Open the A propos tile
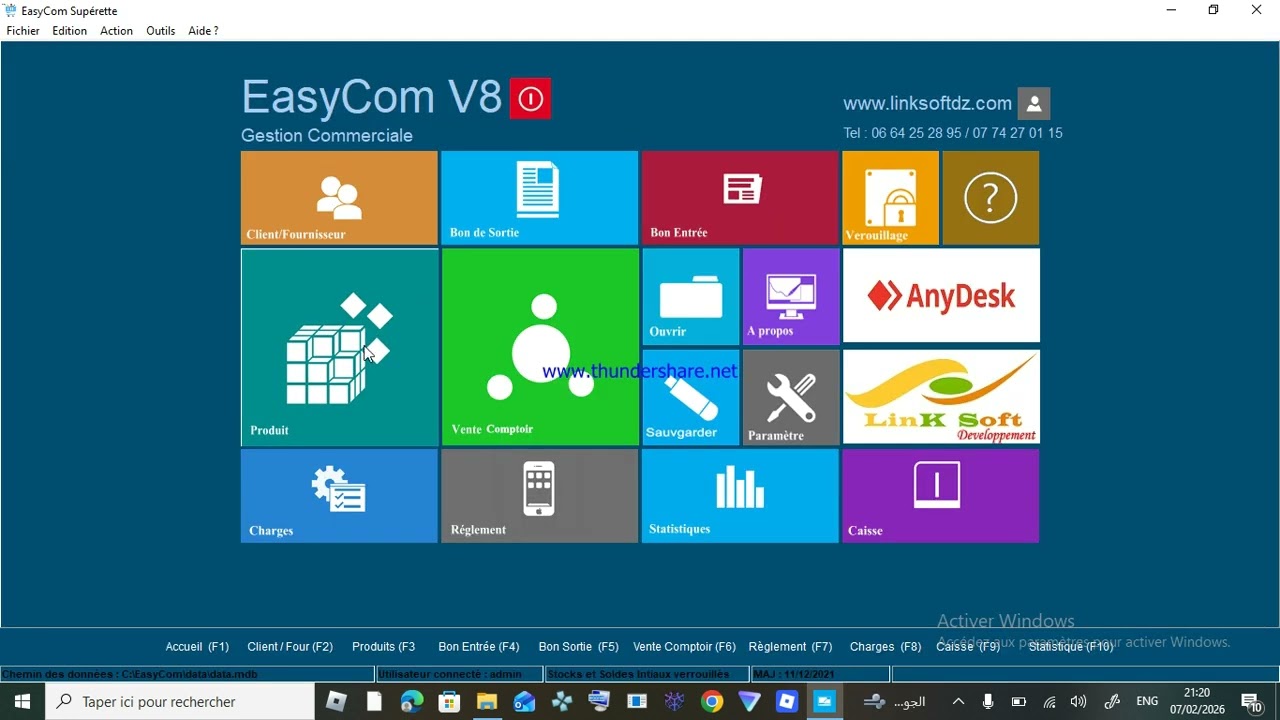Screen dimensions: 1280x720 [x=791, y=297]
